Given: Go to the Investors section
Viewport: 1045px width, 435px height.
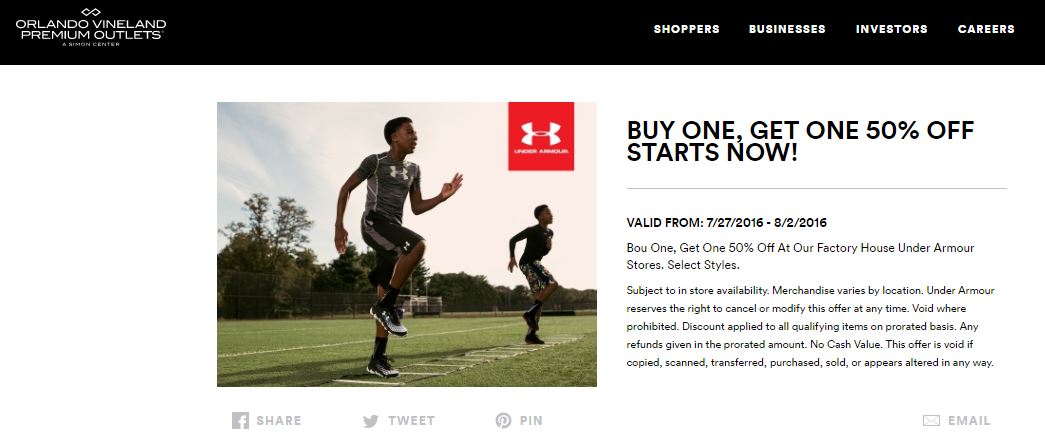Looking at the screenshot, I should (x=891, y=29).
